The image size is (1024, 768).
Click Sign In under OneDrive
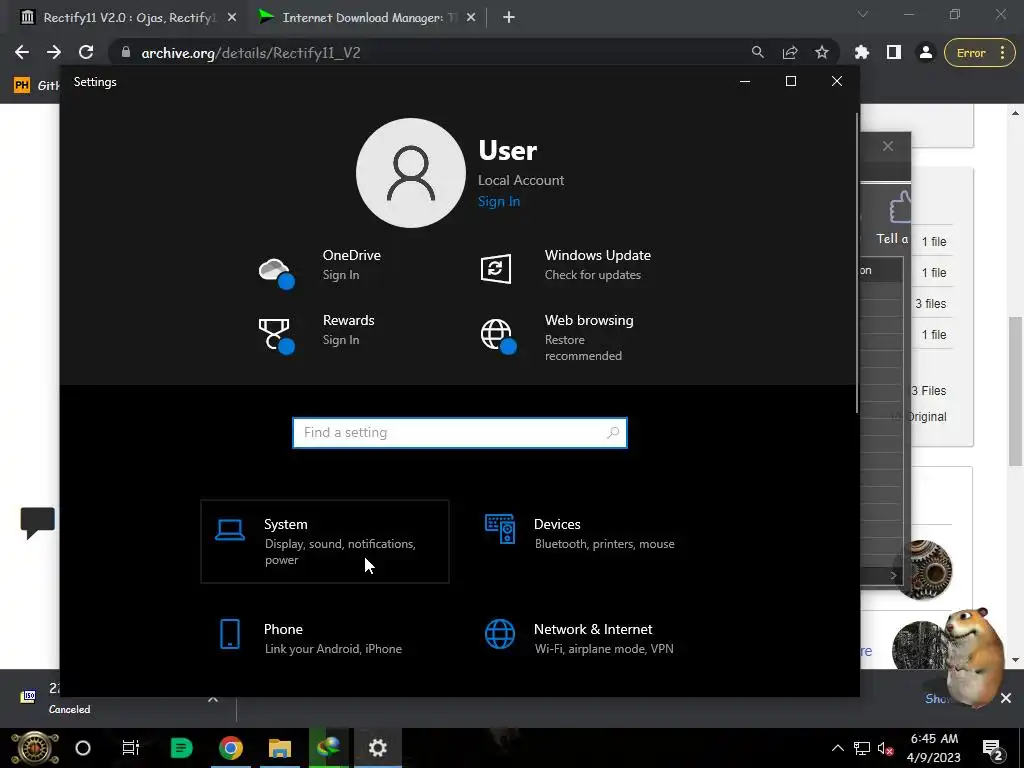point(341,275)
